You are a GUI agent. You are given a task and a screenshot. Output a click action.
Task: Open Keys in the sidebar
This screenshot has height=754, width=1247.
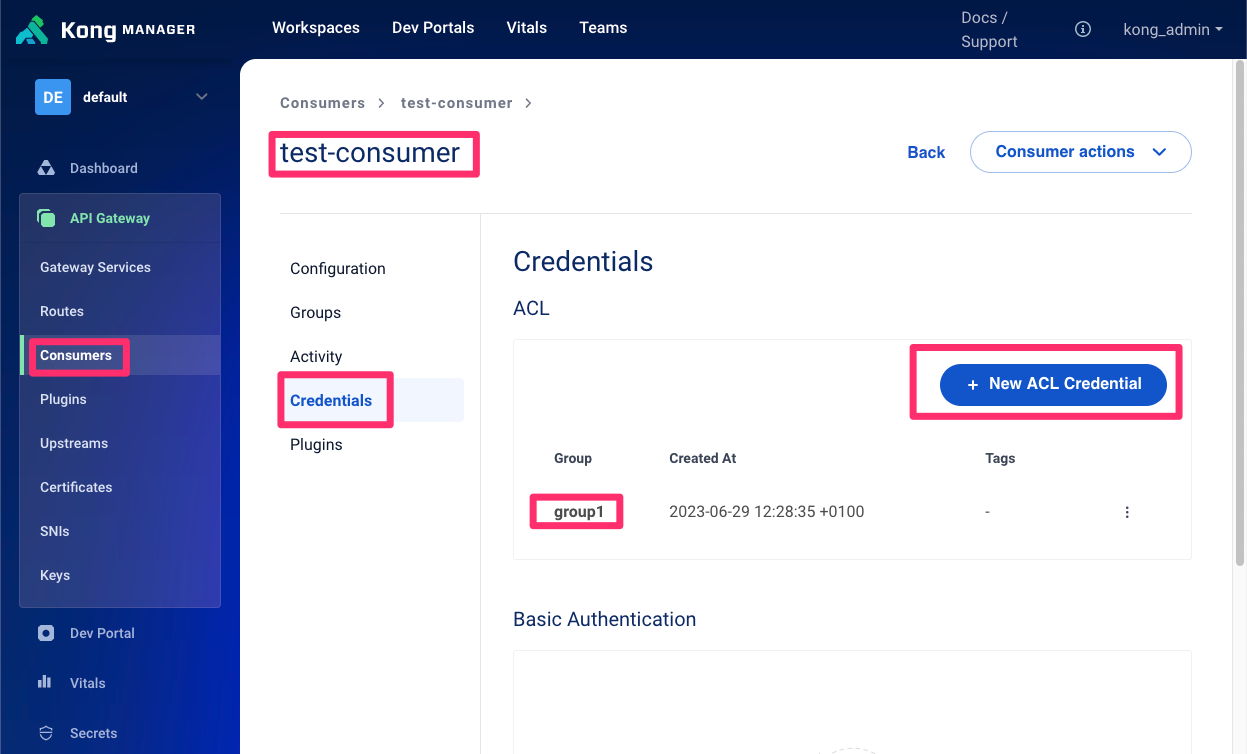click(x=55, y=575)
